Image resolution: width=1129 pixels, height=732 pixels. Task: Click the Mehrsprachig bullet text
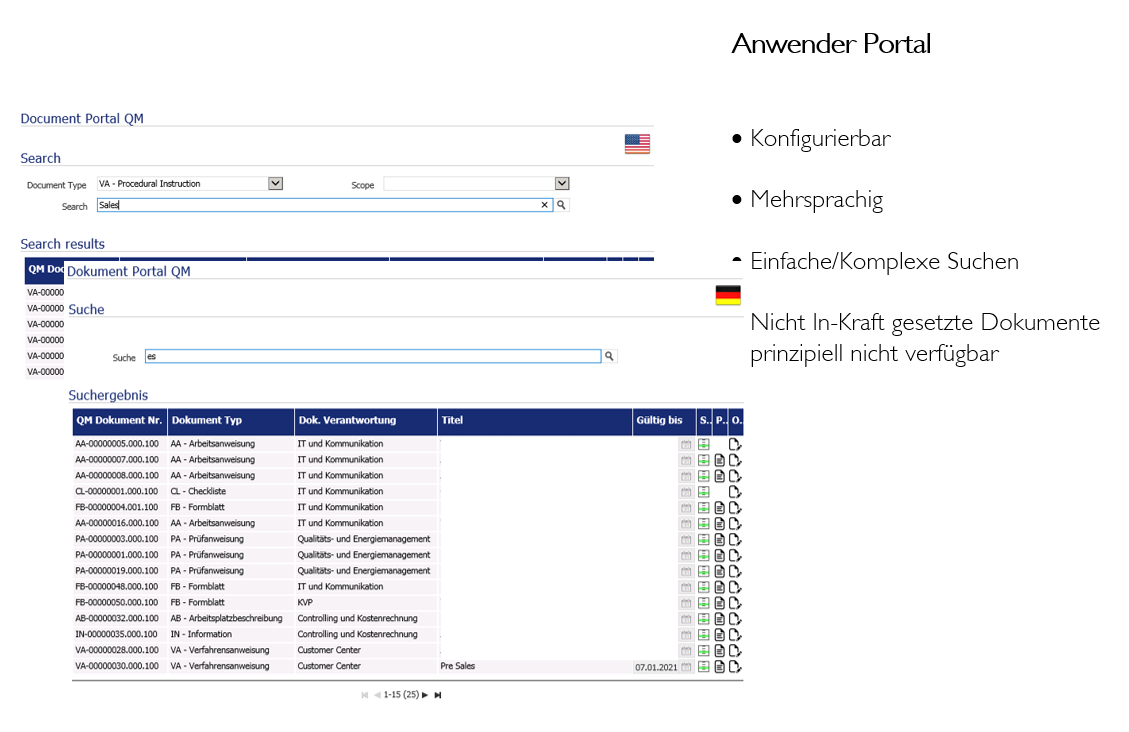[817, 199]
